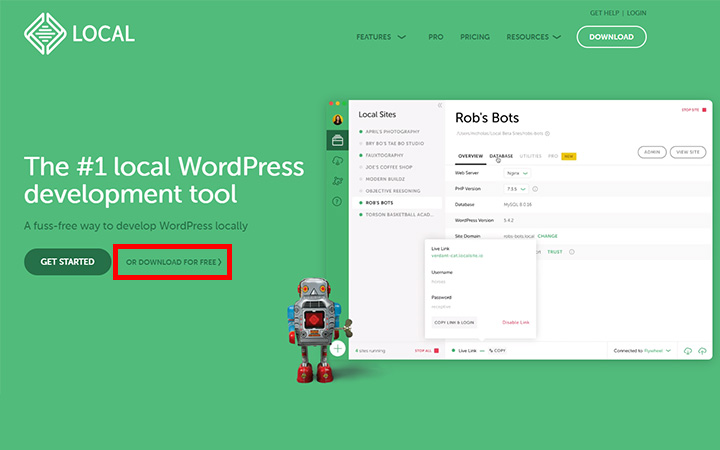Select TORSON BASKETBALL ACAD... site

(399, 214)
